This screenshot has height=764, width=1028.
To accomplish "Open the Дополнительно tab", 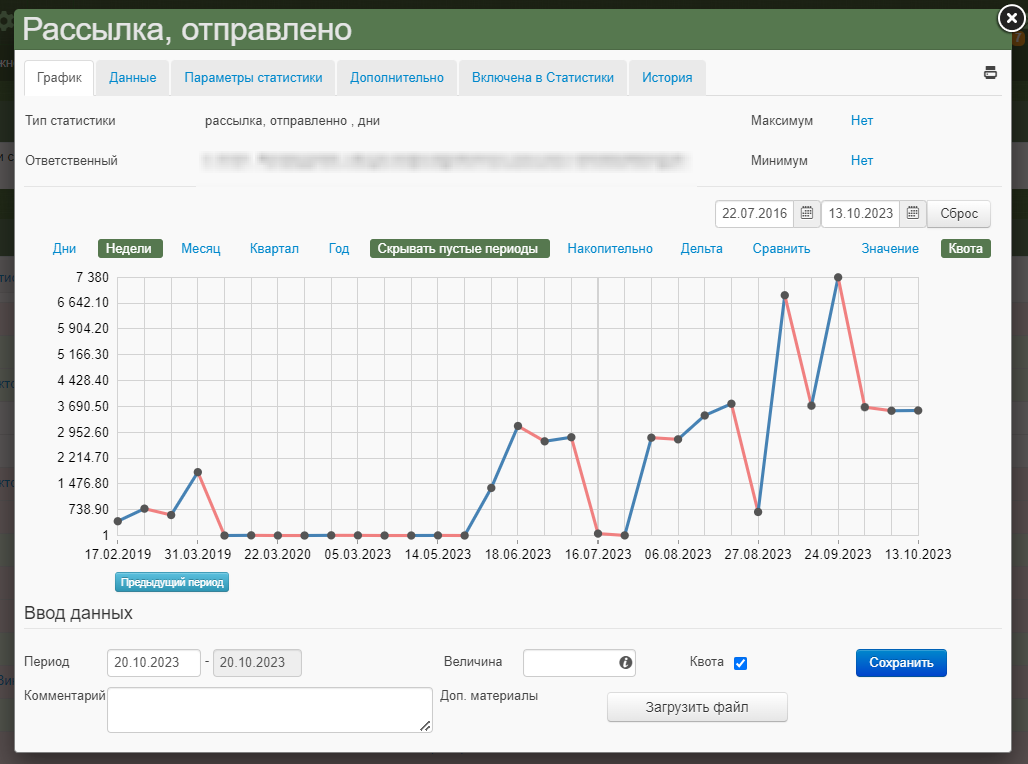I will [397, 77].
